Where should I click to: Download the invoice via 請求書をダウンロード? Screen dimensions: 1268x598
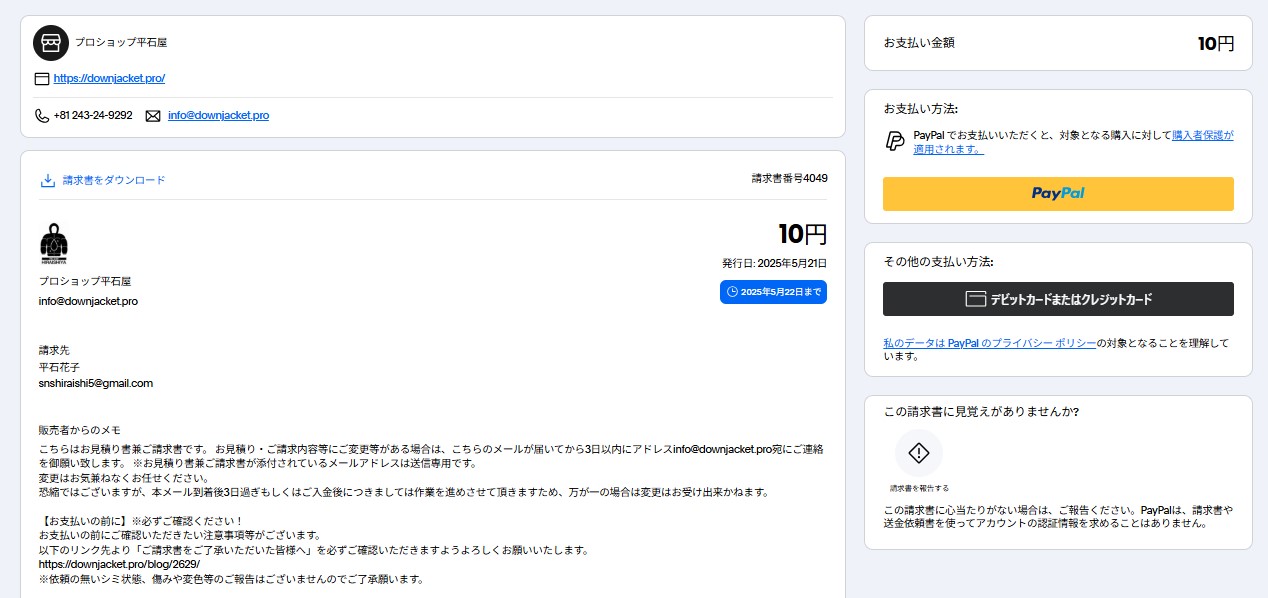[x=113, y=180]
